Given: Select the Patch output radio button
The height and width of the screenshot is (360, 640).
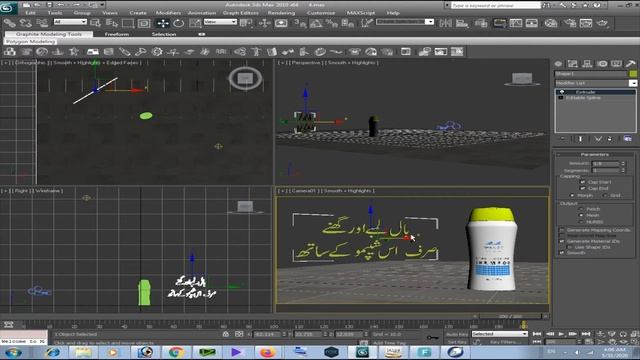Looking at the screenshot, I should [581, 209].
